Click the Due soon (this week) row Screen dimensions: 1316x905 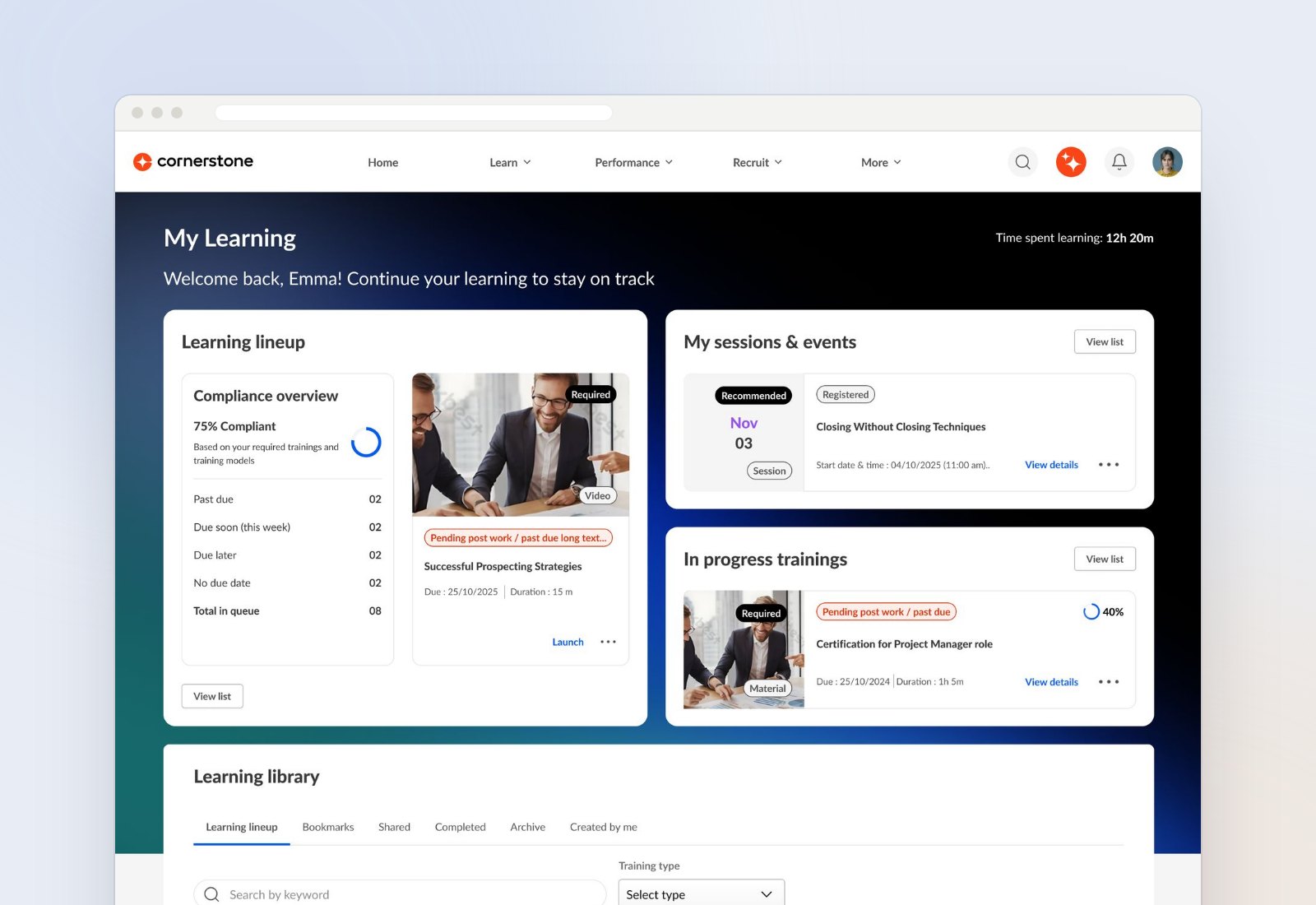(x=287, y=527)
